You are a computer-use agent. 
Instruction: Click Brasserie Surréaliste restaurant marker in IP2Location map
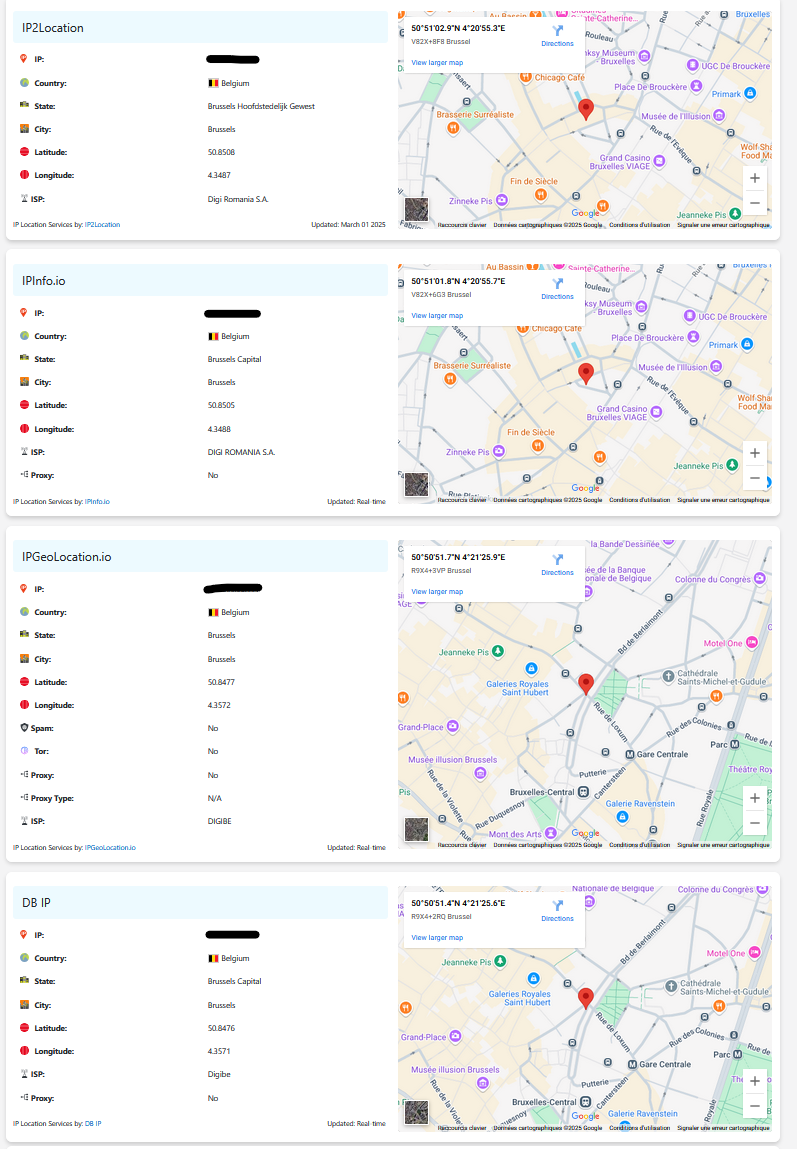click(453, 128)
